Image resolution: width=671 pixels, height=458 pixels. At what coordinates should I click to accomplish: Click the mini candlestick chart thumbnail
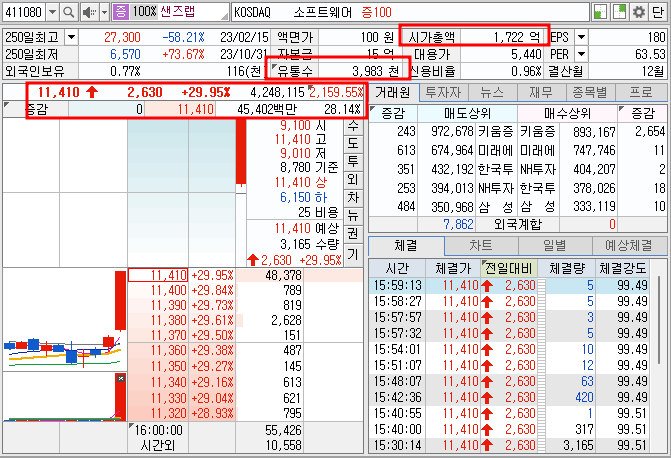[64, 320]
